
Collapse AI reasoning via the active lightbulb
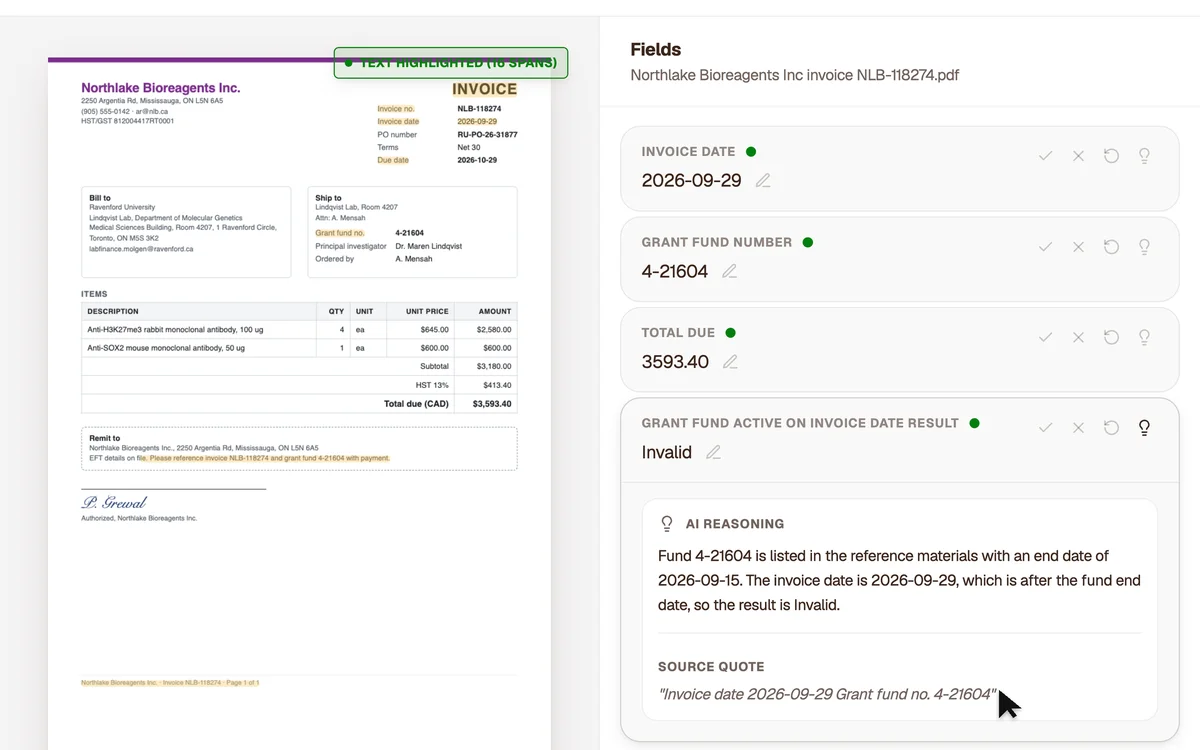click(x=1144, y=427)
